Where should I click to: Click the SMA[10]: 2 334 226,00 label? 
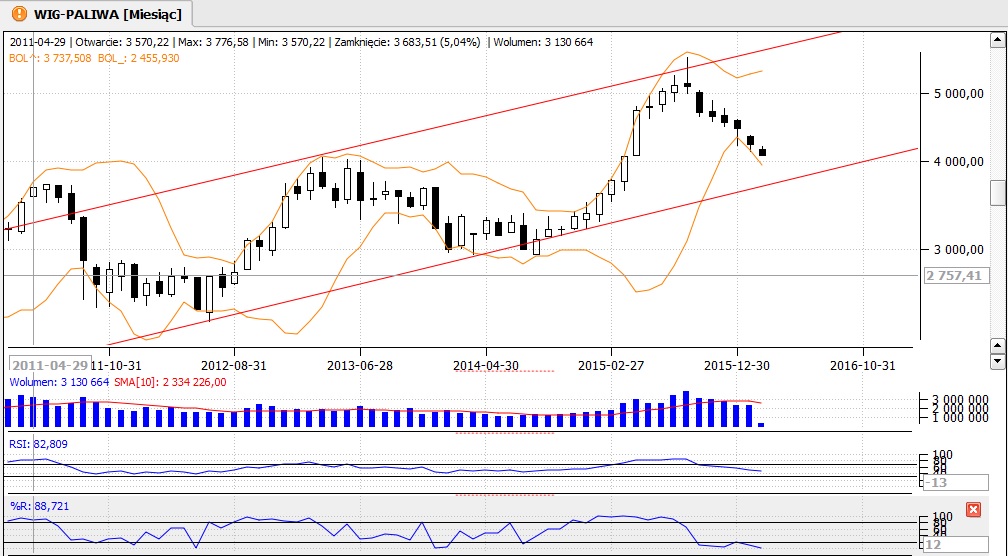[x=170, y=382]
